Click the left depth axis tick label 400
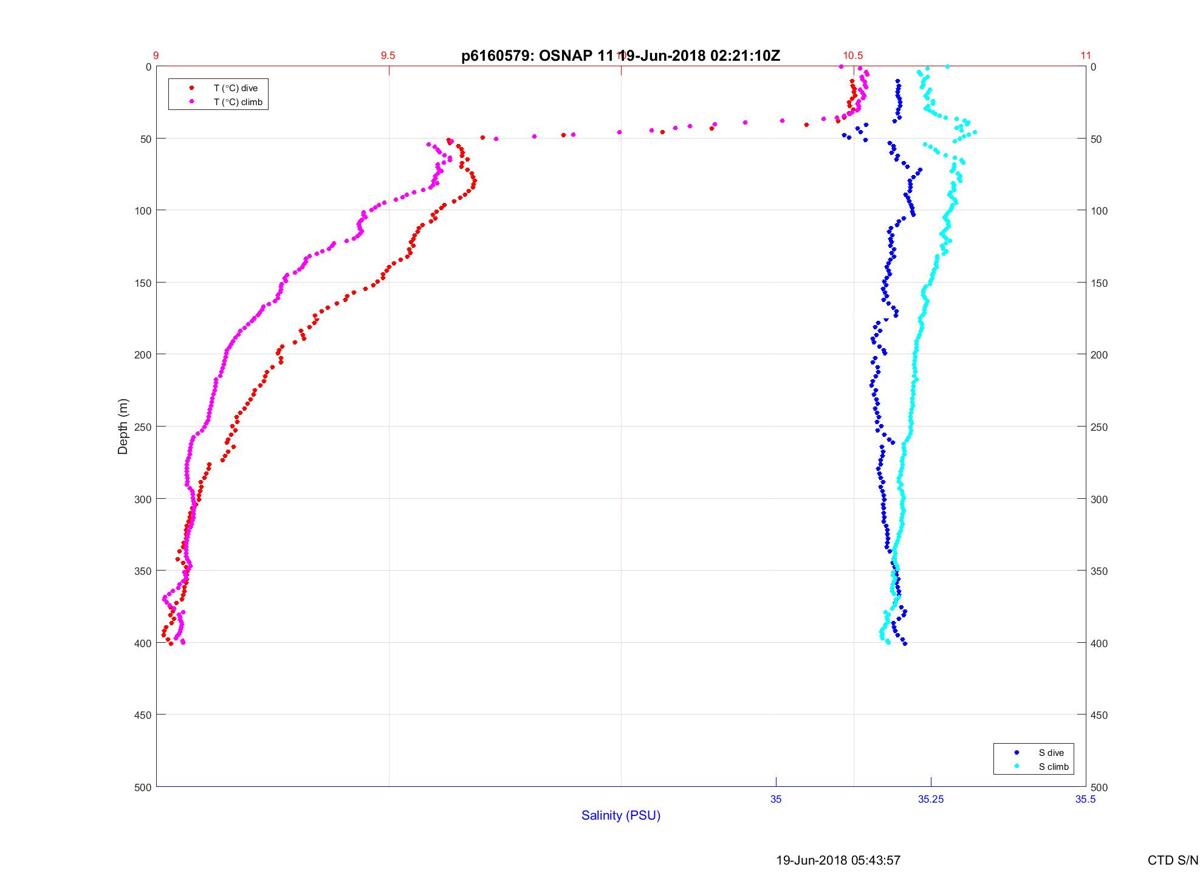 pyautogui.click(x=142, y=643)
